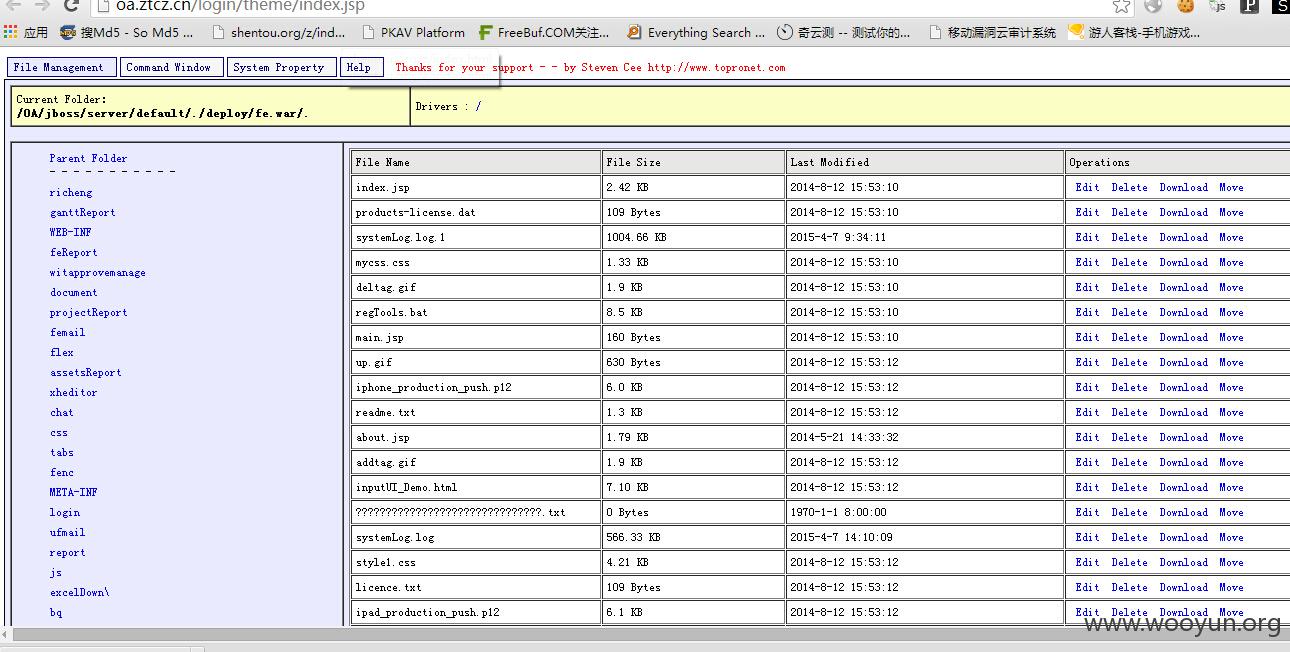This screenshot has width=1290, height=652.
Task: Open the WEB-INF folder
Action: pos(70,232)
